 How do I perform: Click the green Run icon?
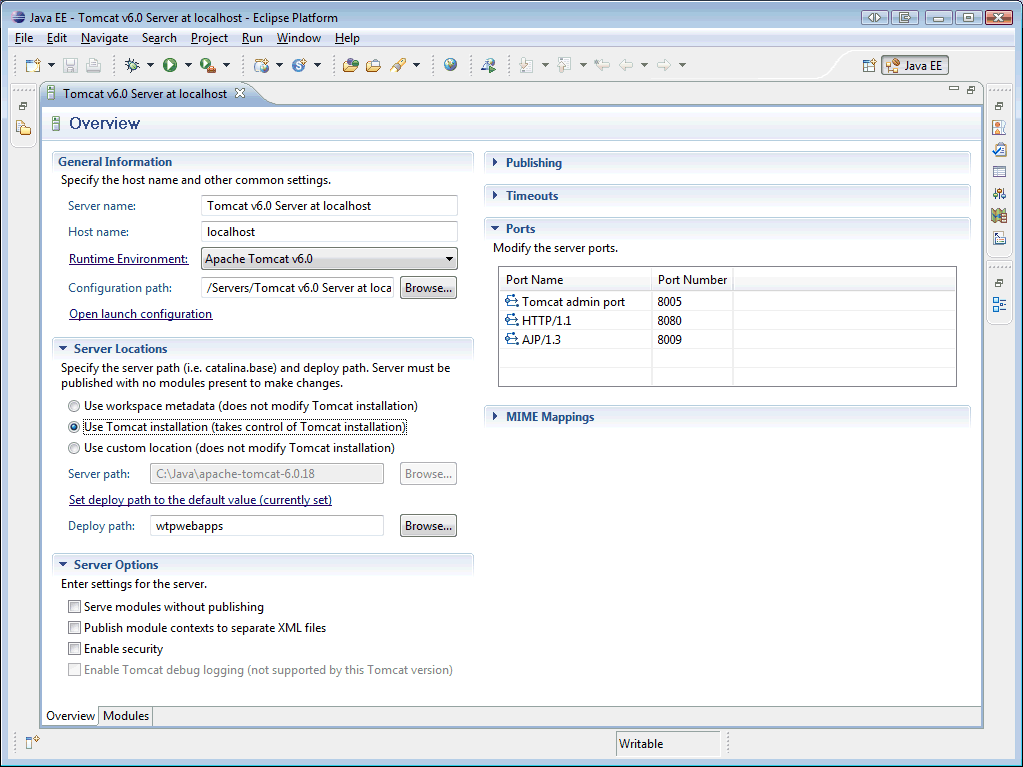click(x=170, y=65)
